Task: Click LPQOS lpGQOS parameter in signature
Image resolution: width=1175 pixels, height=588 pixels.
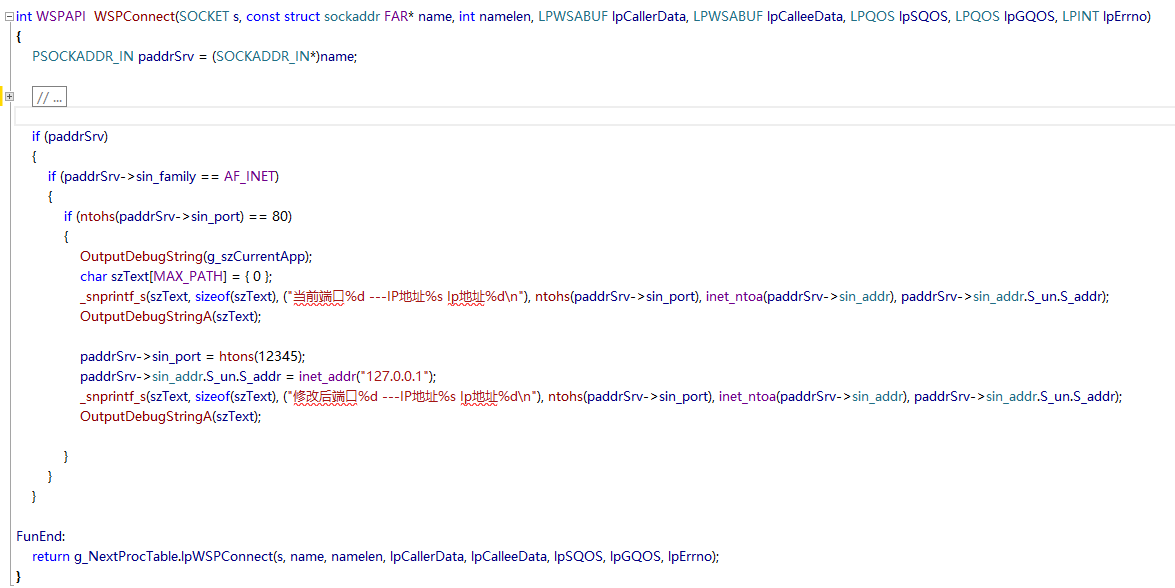Action: point(1004,16)
